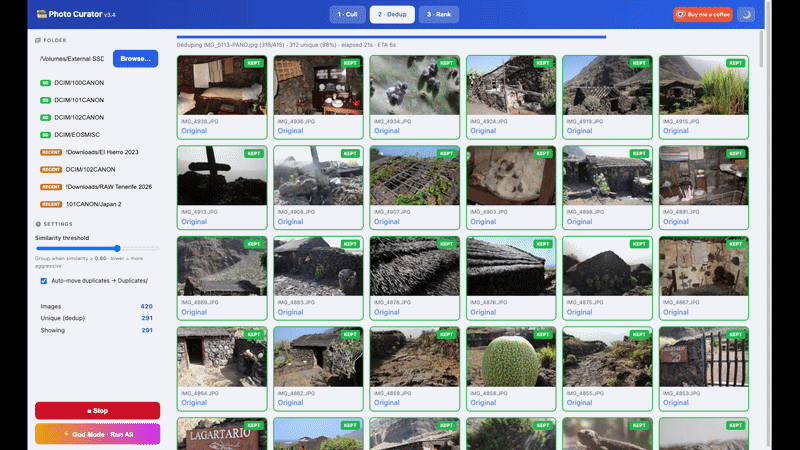This screenshot has width=800, height=450.
Task: Select the SD folder DCIM/100CANON
Action: point(97,83)
